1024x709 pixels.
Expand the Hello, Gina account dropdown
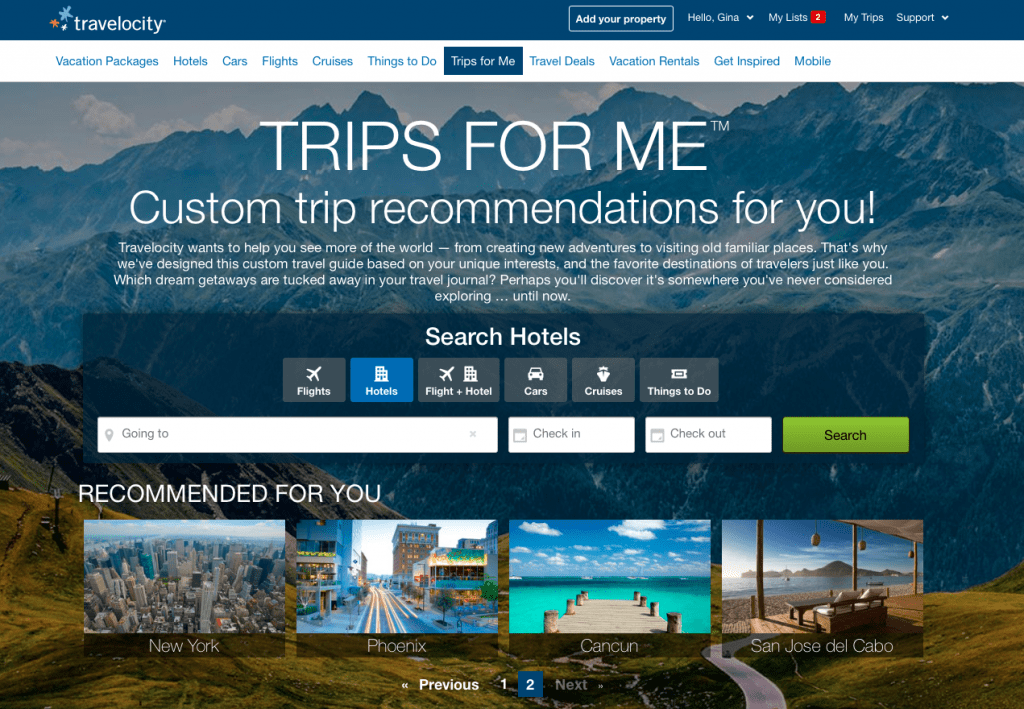[x=720, y=18]
